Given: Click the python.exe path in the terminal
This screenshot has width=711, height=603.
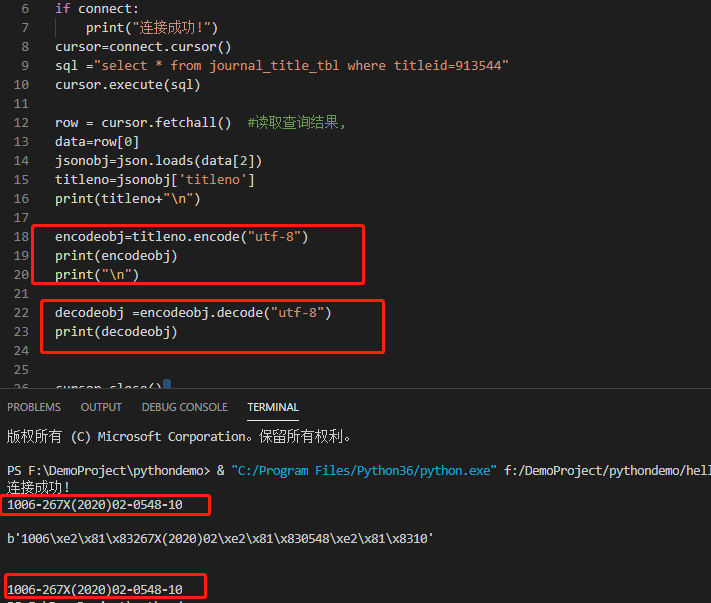Looking at the screenshot, I should coord(363,470).
